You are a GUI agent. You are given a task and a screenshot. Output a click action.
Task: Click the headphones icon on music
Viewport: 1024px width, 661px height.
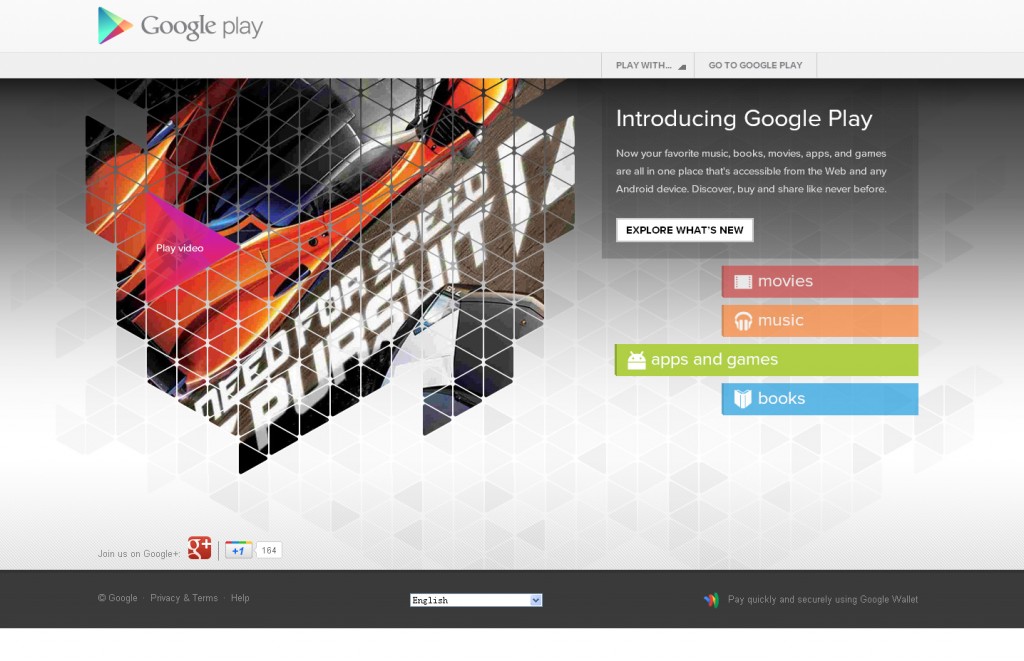(x=743, y=321)
